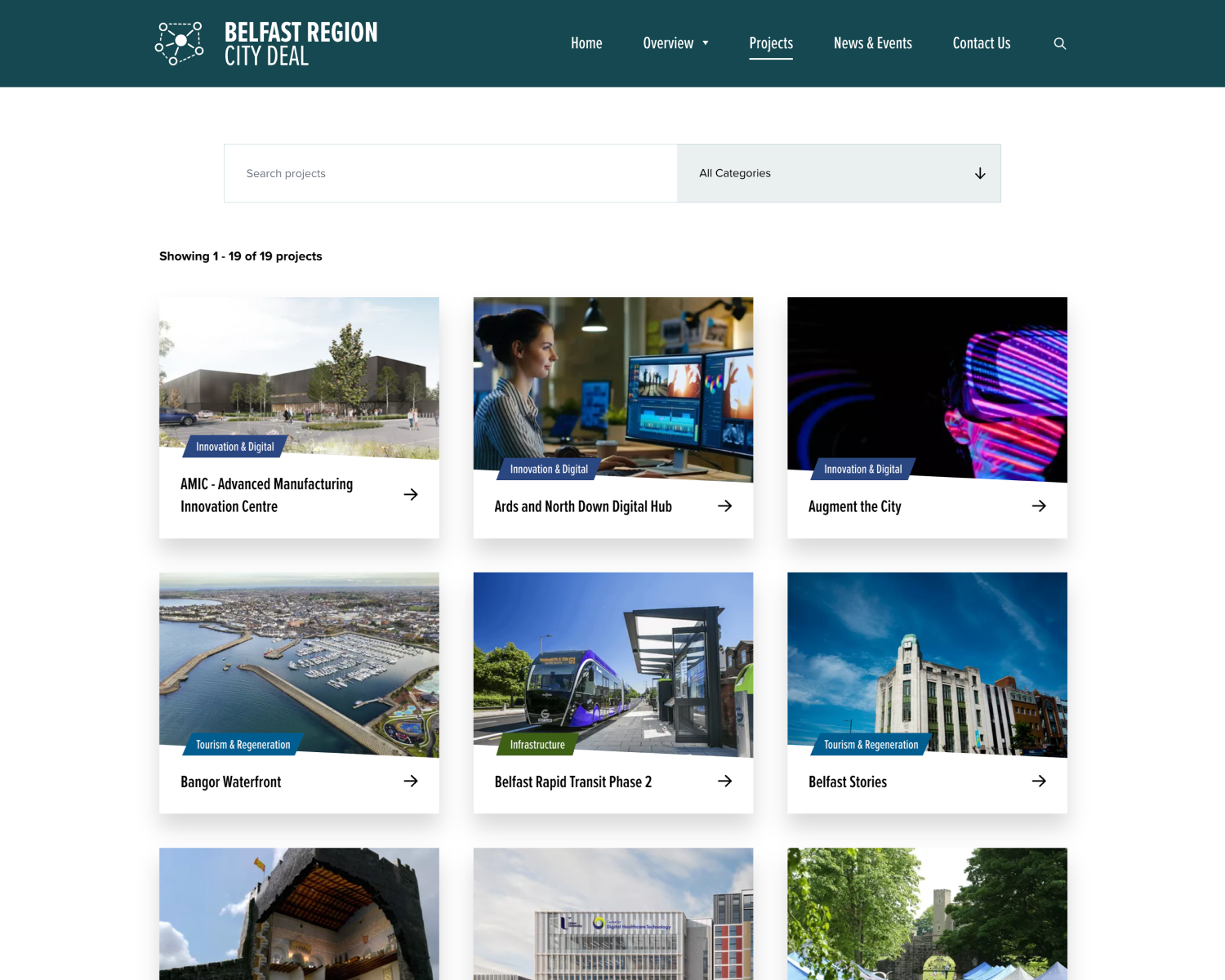
Task: Click the arrow beside Belfast Stories
Action: tap(1039, 782)
